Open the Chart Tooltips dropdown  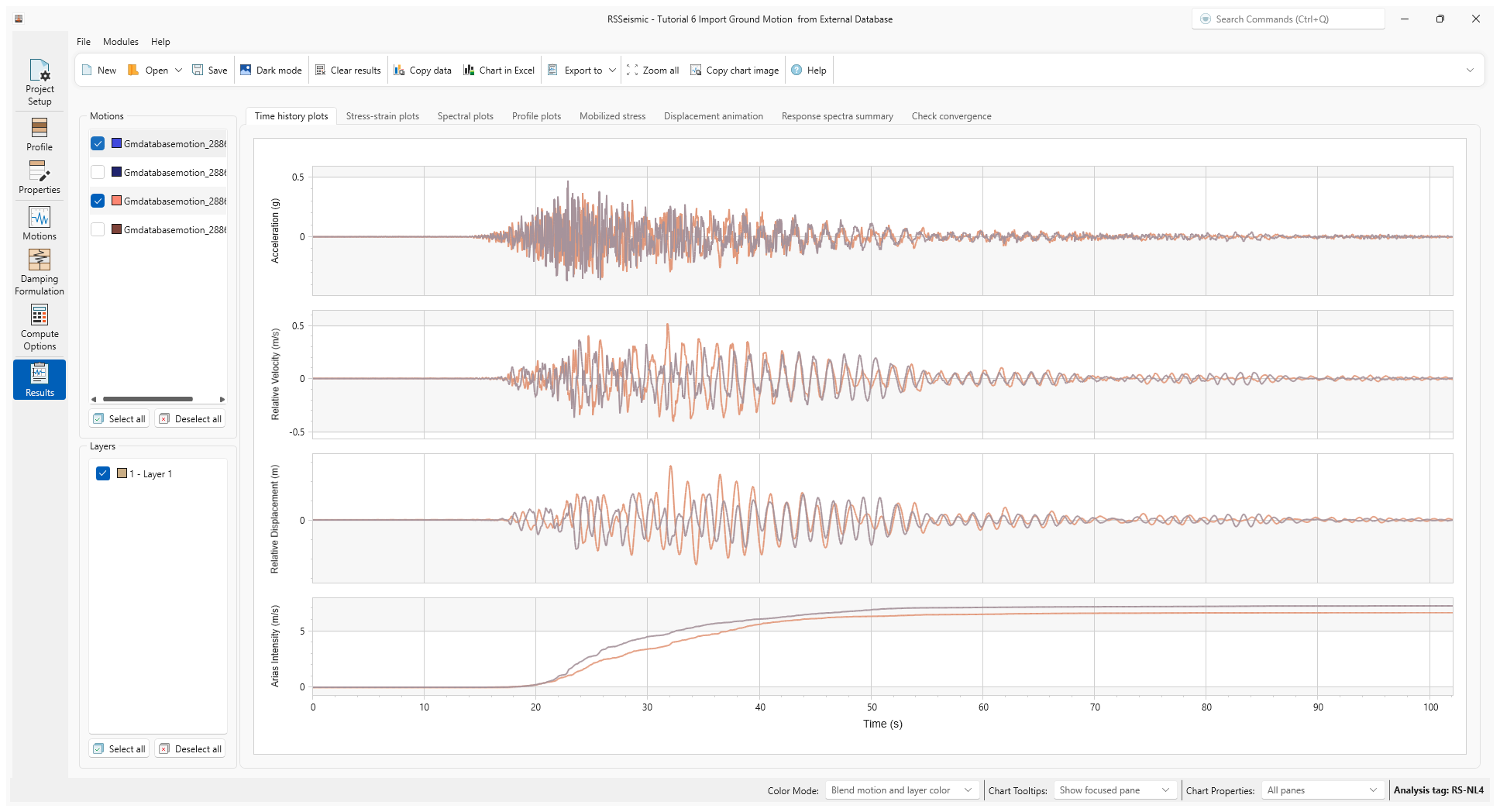[1114, 790]
